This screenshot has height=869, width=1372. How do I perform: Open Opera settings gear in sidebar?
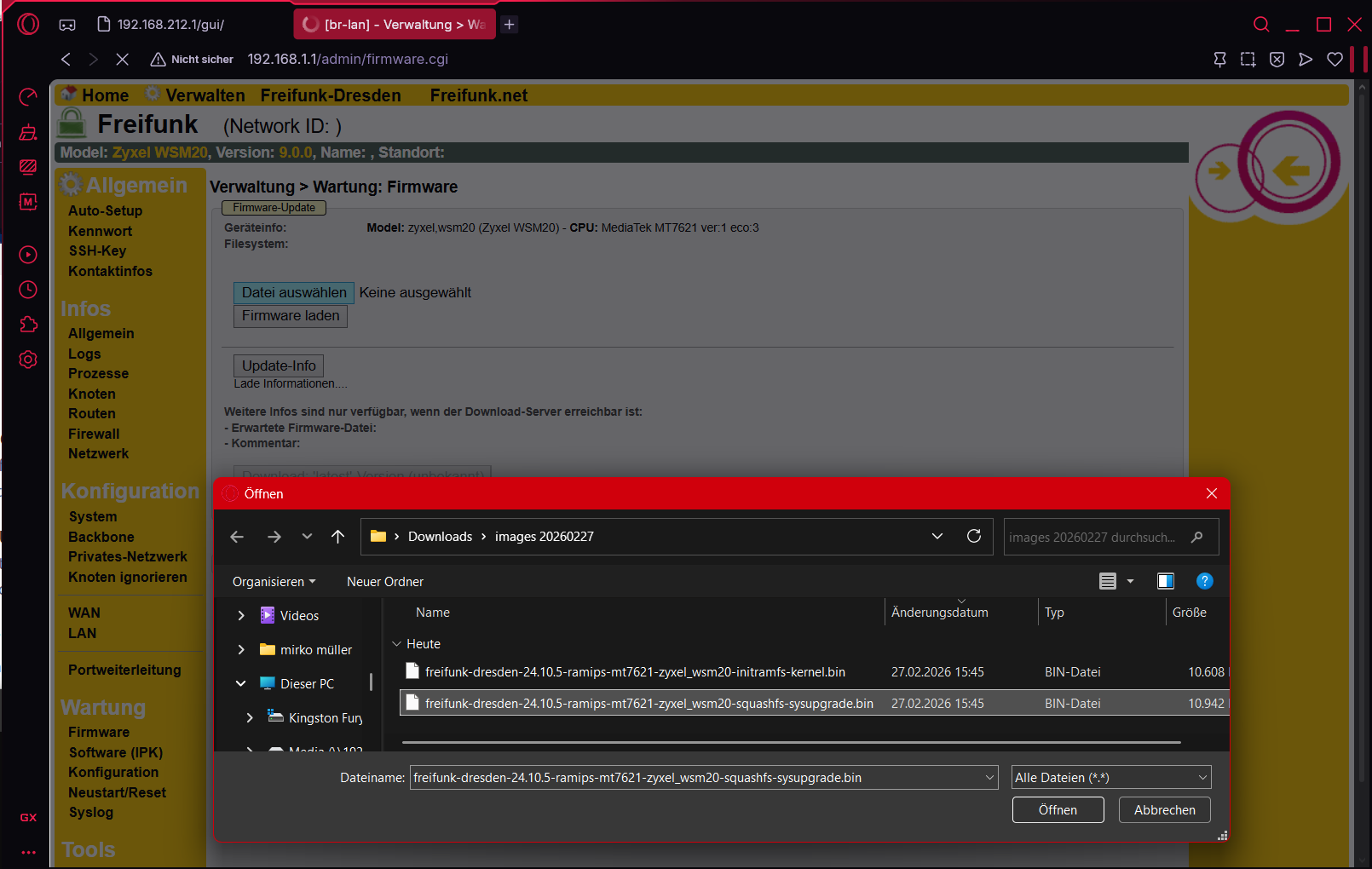pyautogui.click(x=28, y=360)
